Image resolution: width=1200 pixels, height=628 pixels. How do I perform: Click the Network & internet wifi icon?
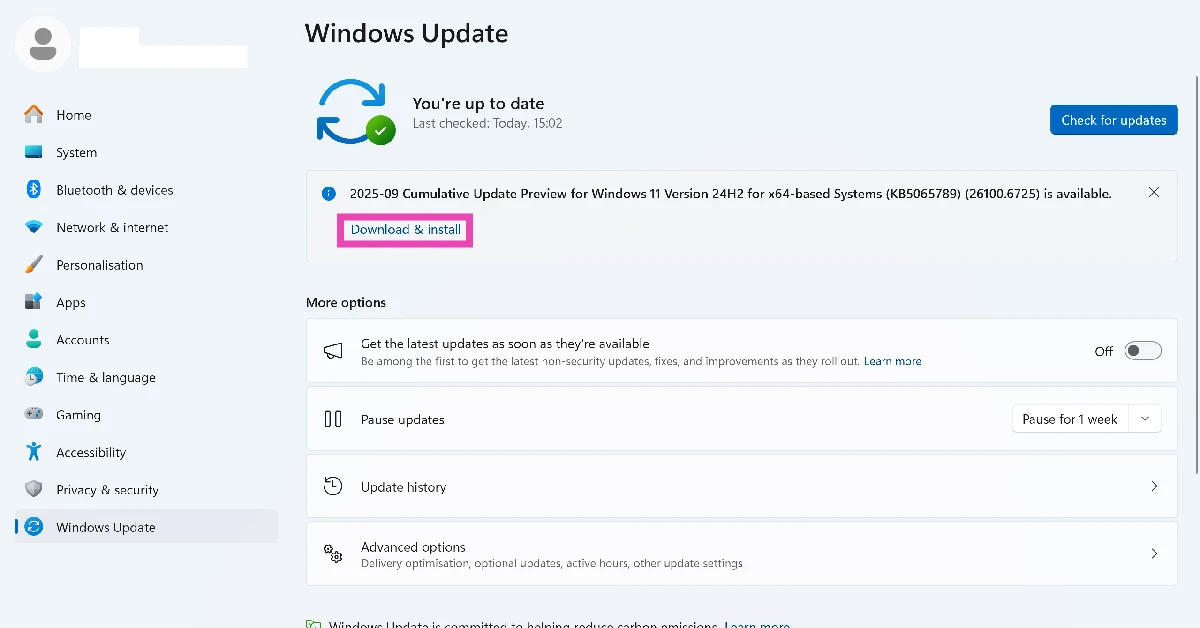point(34,228)
